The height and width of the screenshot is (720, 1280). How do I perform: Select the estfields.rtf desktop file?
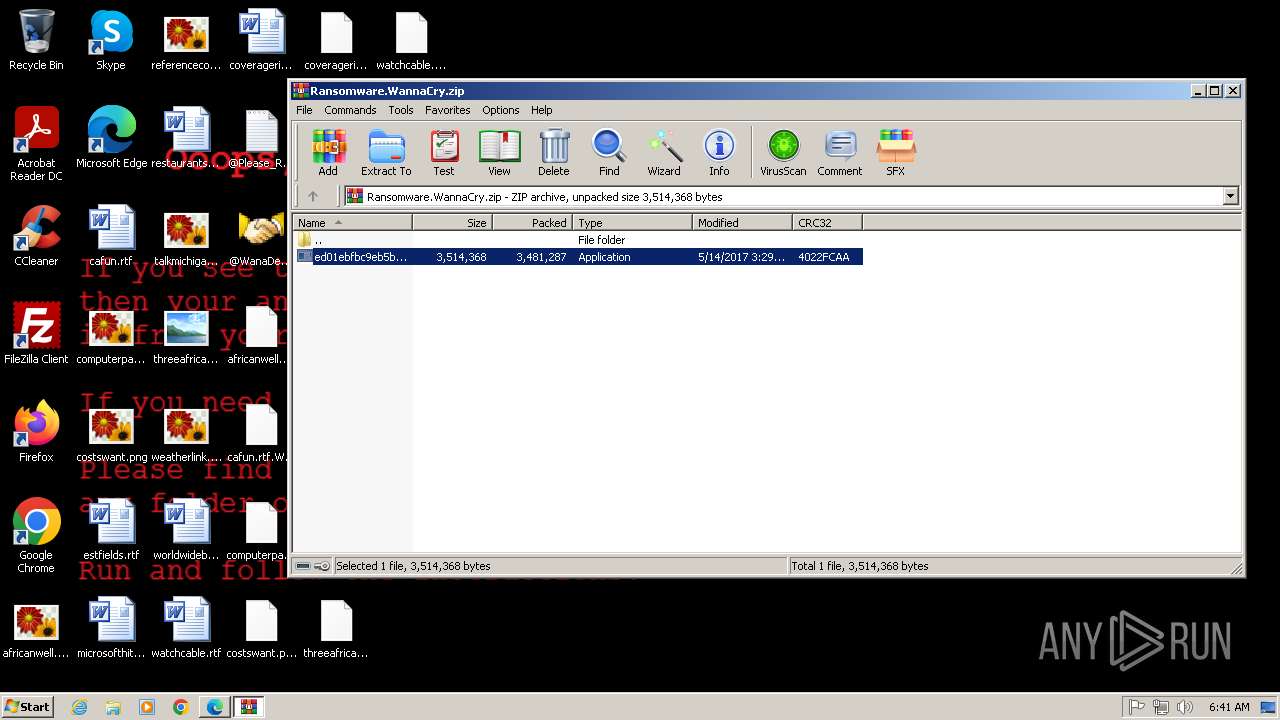click(x=111, y=530)
